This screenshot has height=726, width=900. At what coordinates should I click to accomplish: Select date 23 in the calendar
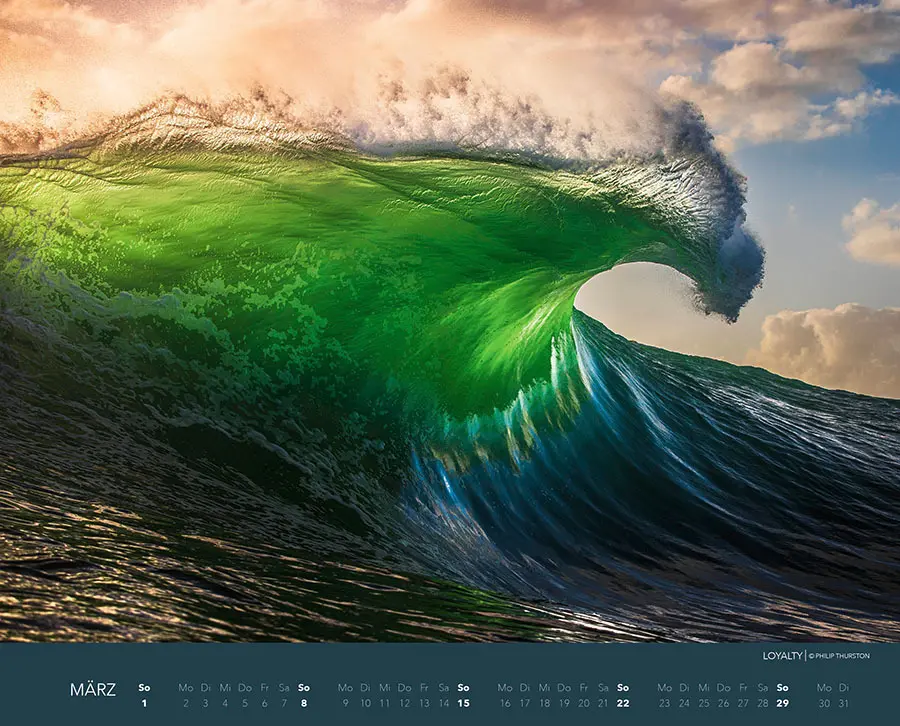point(664,703)
